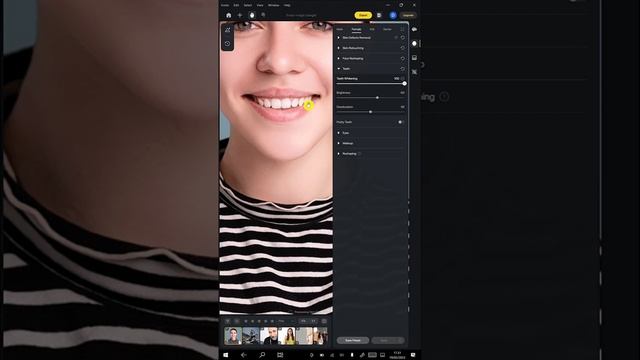Collapse the Teeth section

click(x=339, y=69)
